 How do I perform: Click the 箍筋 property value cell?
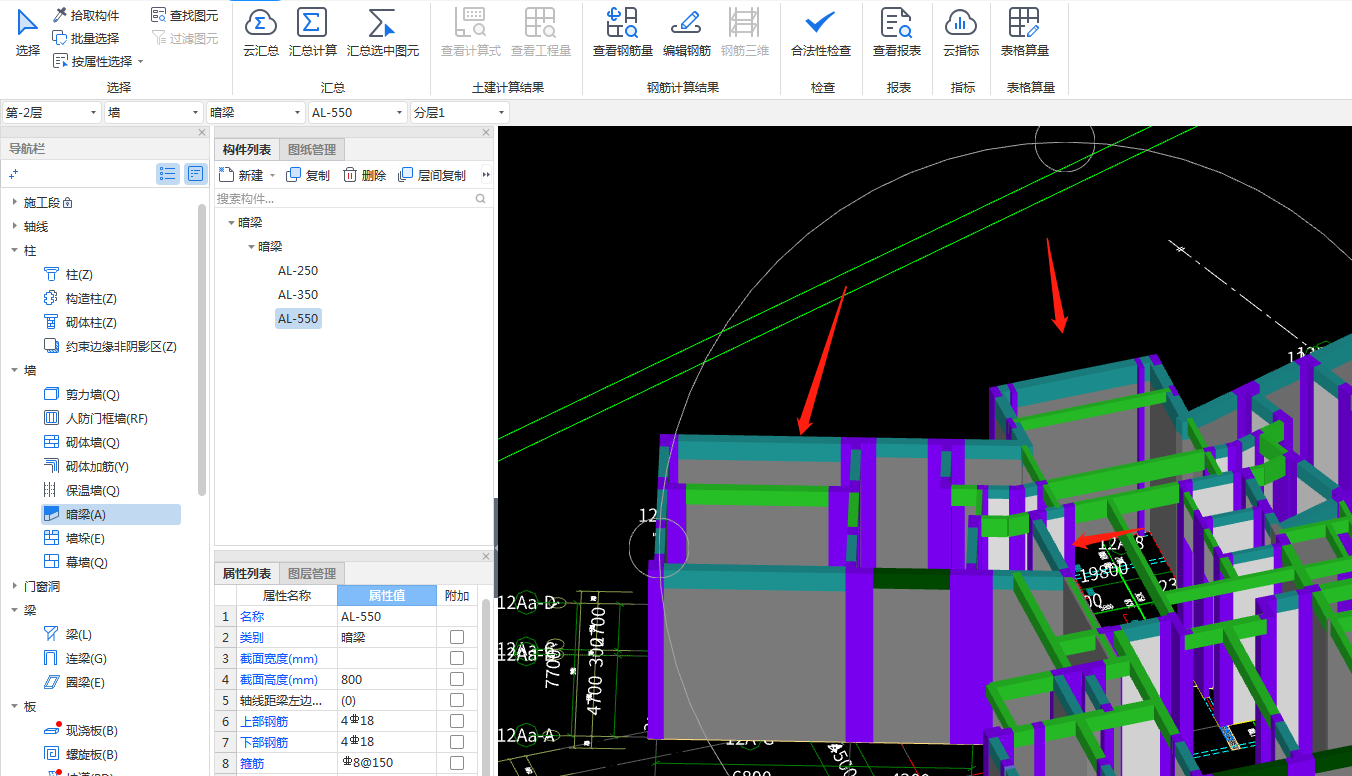(387, 763)
